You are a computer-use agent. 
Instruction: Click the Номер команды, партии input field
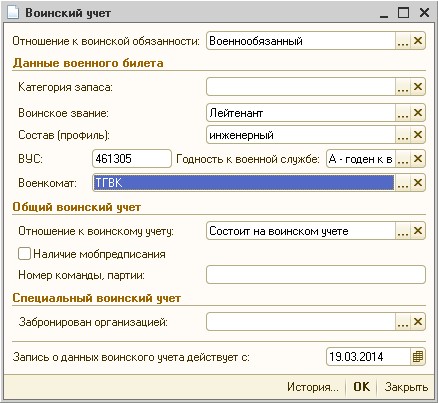click(x=316, y=275)
